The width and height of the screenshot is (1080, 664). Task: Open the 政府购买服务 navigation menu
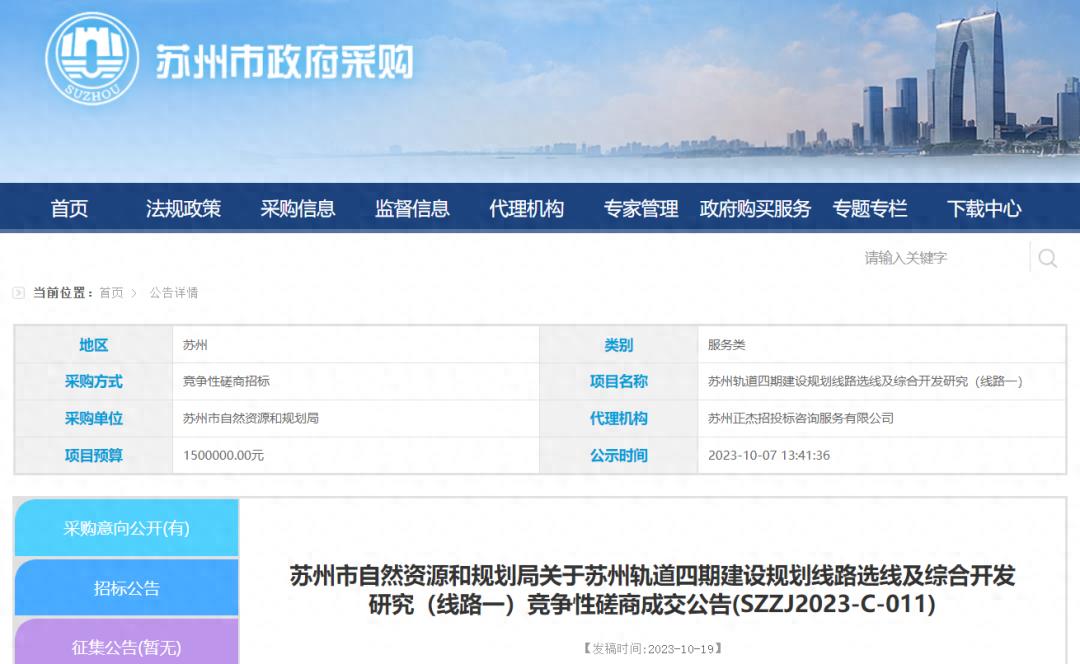click(x=755, y=208)
